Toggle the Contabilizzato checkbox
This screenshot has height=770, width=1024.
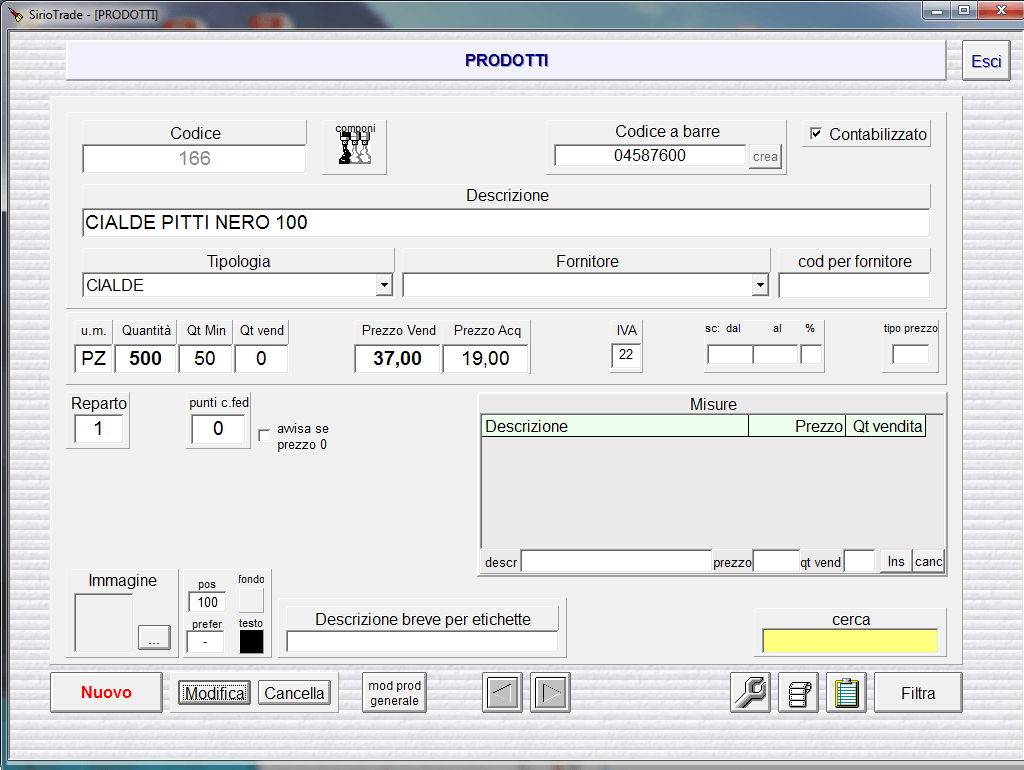point(816,133)
